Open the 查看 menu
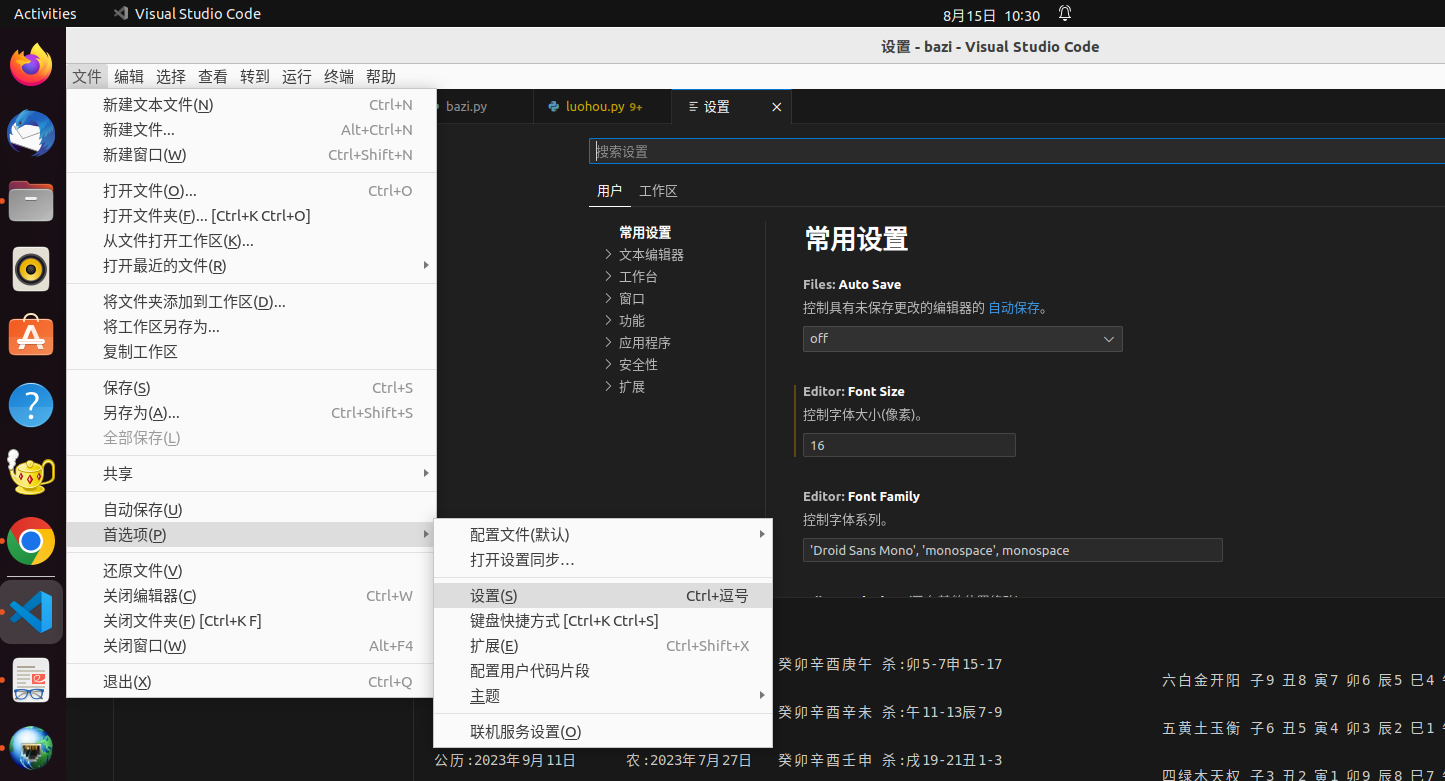 coord(213,77)
